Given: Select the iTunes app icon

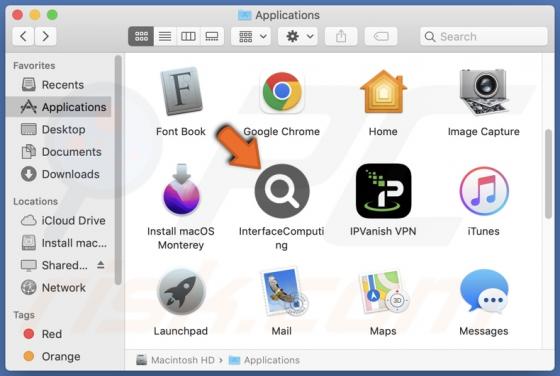Looking at the screenshot, I should tap(484, 191).
